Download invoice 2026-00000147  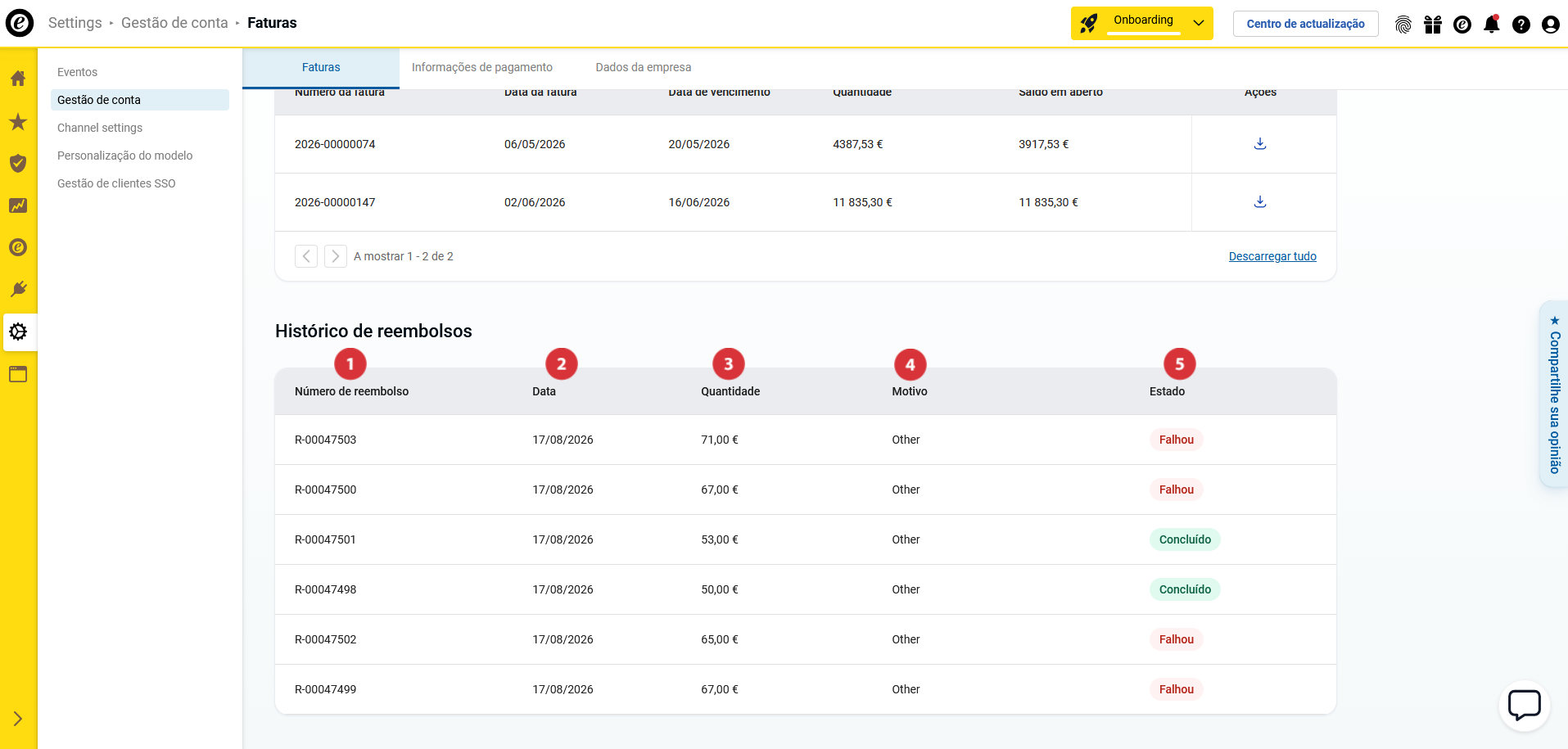[1260, 202]
